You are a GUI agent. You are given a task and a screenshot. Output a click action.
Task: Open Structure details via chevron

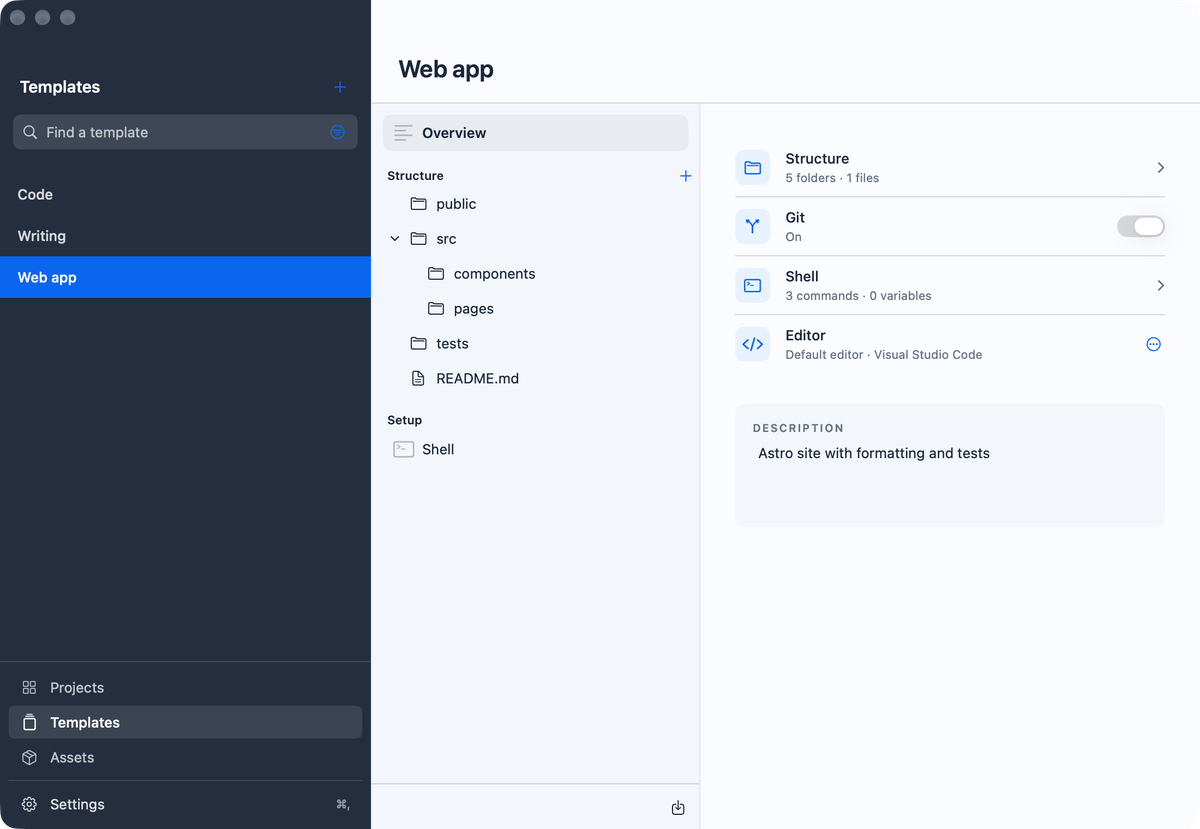(x=1161, y=168)
